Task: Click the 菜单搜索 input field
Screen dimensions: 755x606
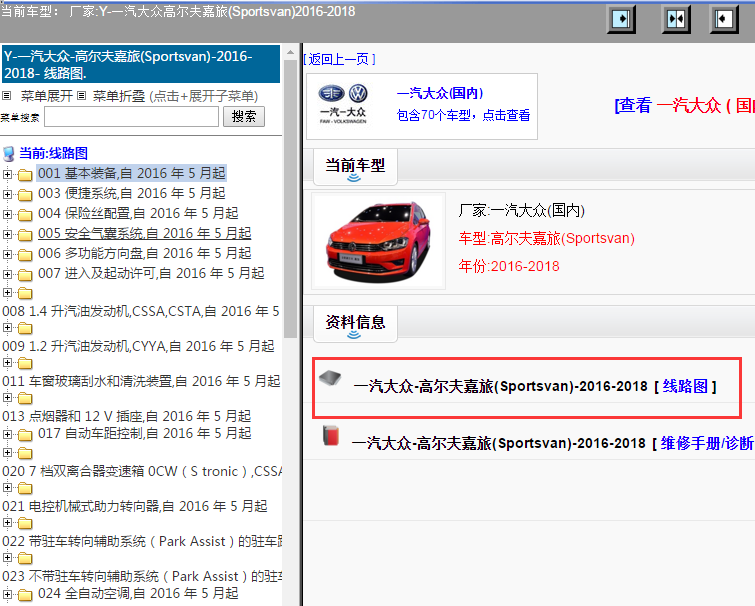Action: (131, 116)
